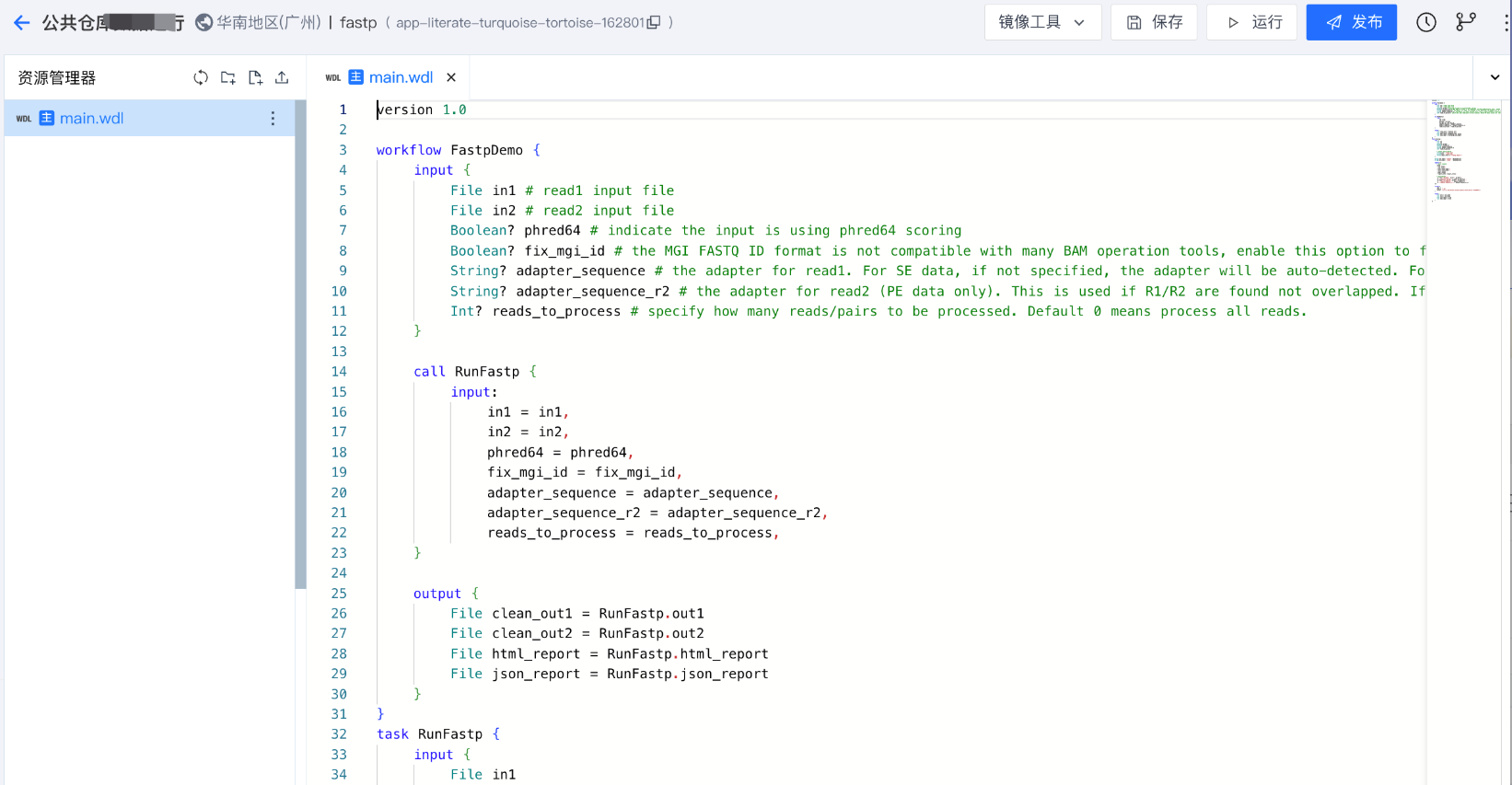
Task: Create a new folder in resource manager
Action: point(227,78)
